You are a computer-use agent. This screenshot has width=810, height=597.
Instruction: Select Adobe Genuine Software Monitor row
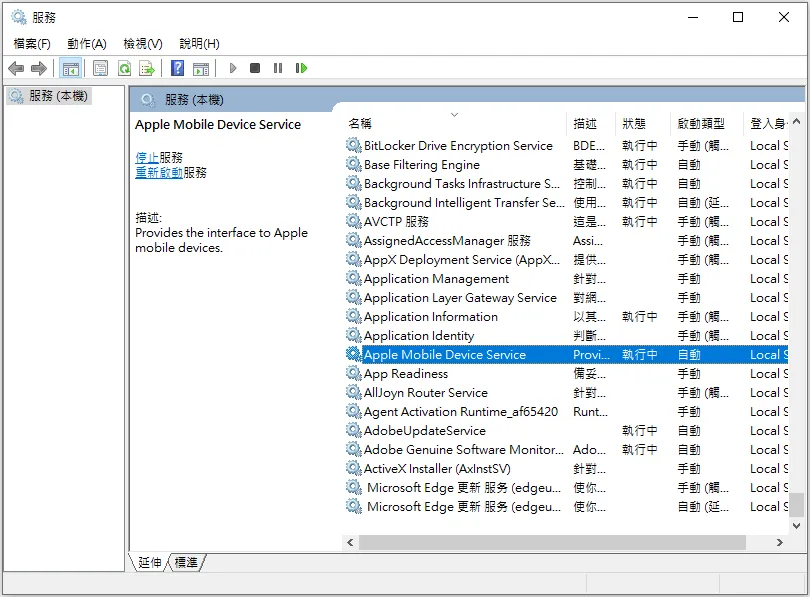(x=567, y=450)
